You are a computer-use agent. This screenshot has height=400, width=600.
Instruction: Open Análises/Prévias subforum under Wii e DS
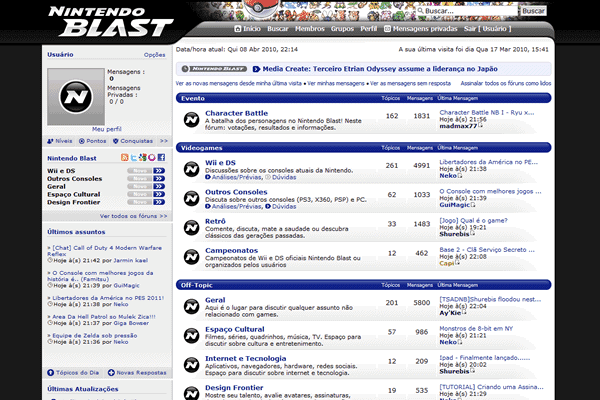[x=237, y=177]
